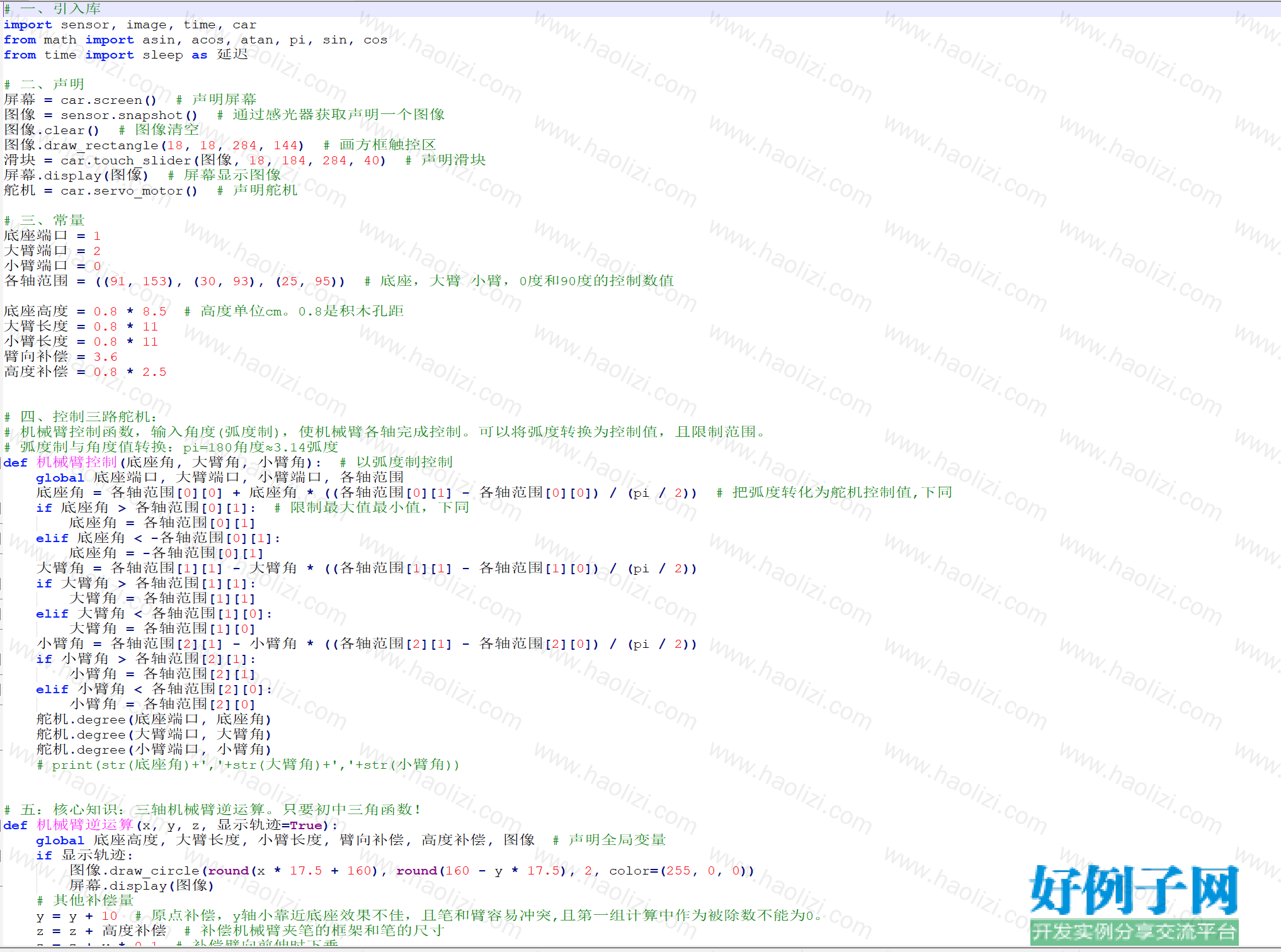
Task: Click the '图像.draw_circle(round(x * 17.5' line
Action: [412, 870]
